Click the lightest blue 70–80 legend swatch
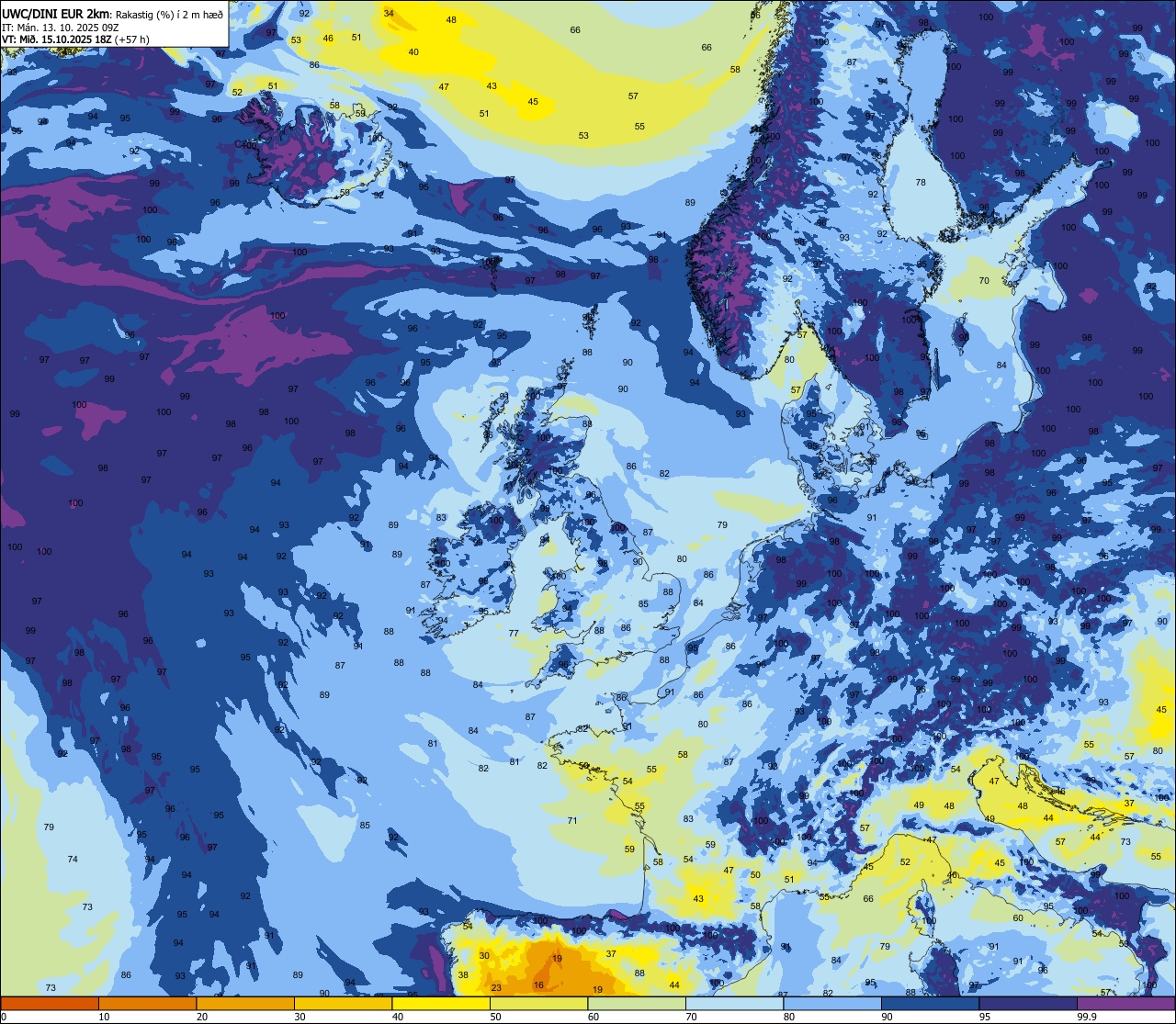The width and height of the screenshot is (1176, 1024). (x=734, y=1003)
